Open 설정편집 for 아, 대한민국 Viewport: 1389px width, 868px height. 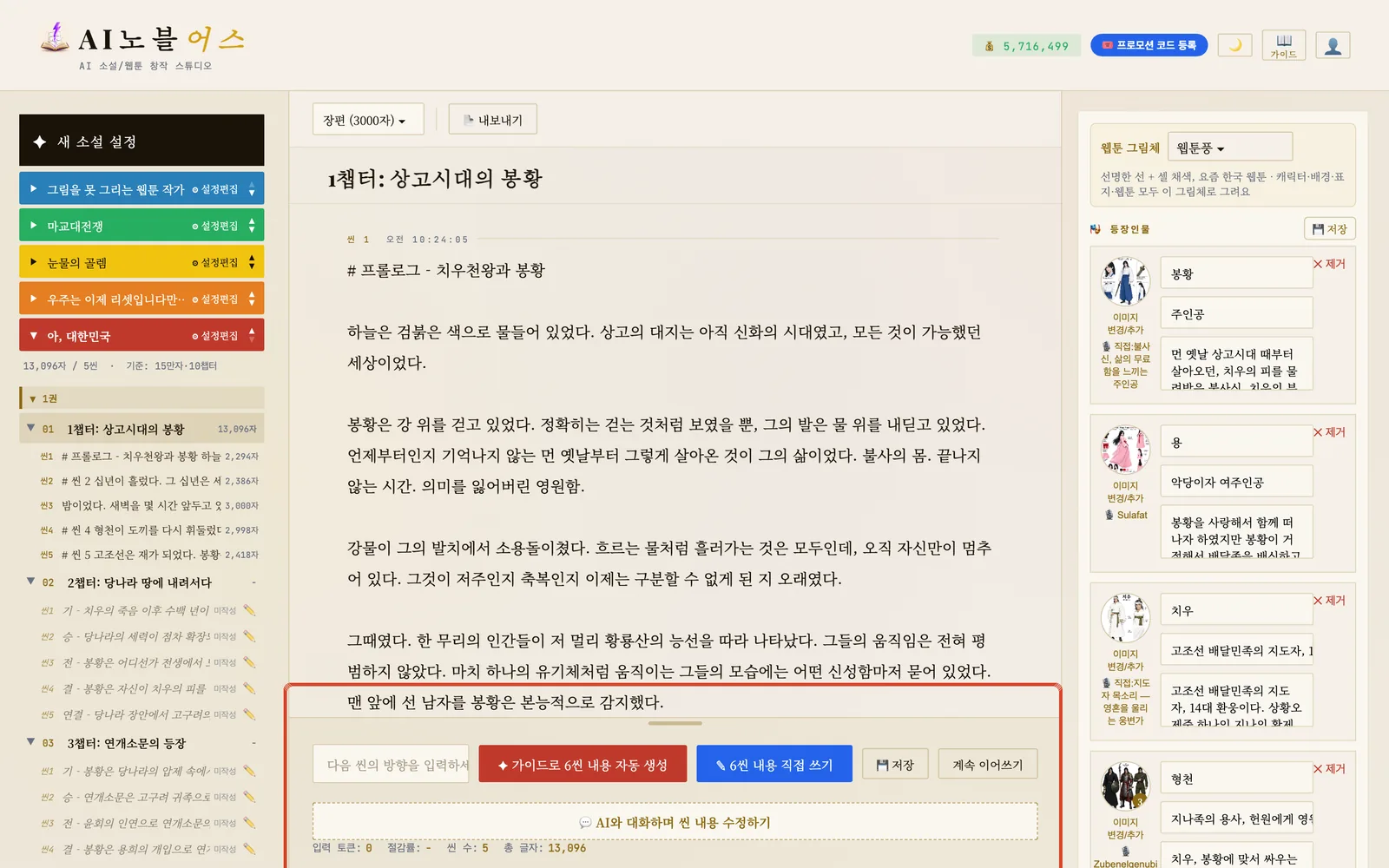[215, 336]
